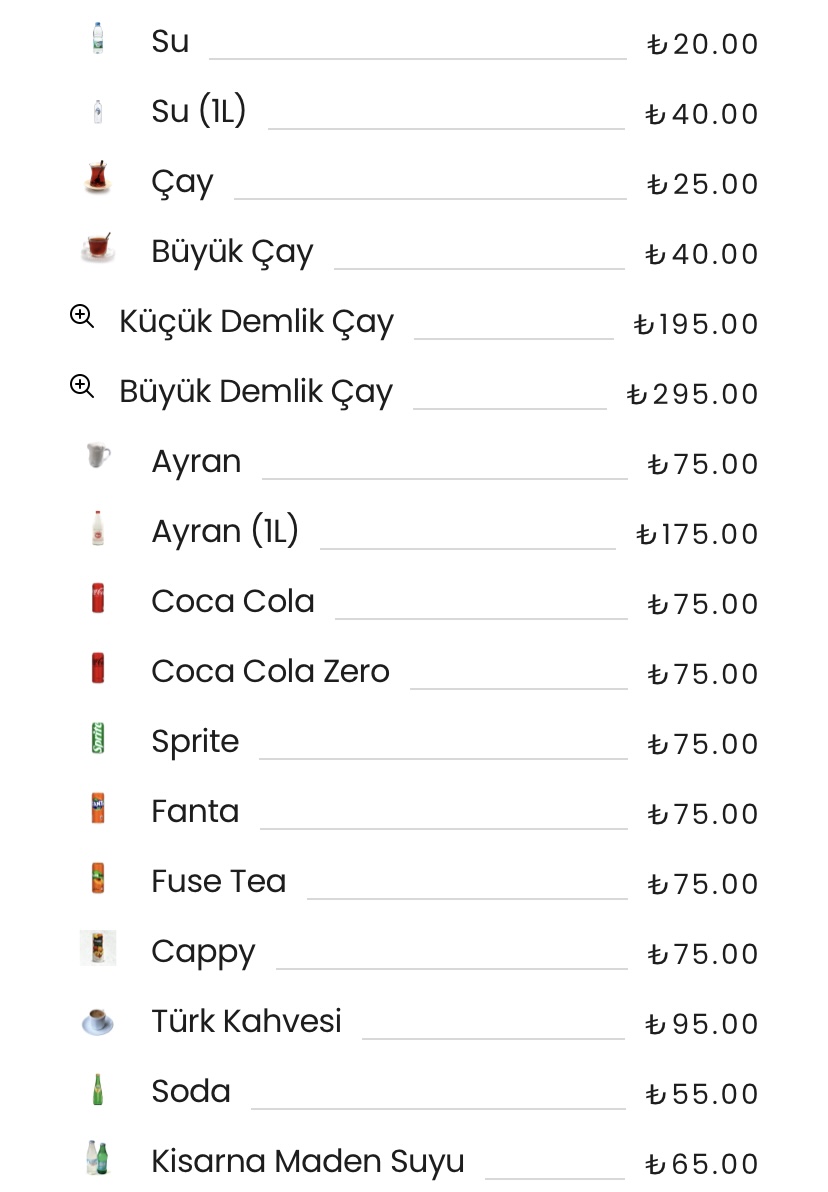Click the ₺295.00 price of Büyük Demlik Çay
Image resolution: width=828 pixels, height=1192 pixels.
[x=692, y=394]
